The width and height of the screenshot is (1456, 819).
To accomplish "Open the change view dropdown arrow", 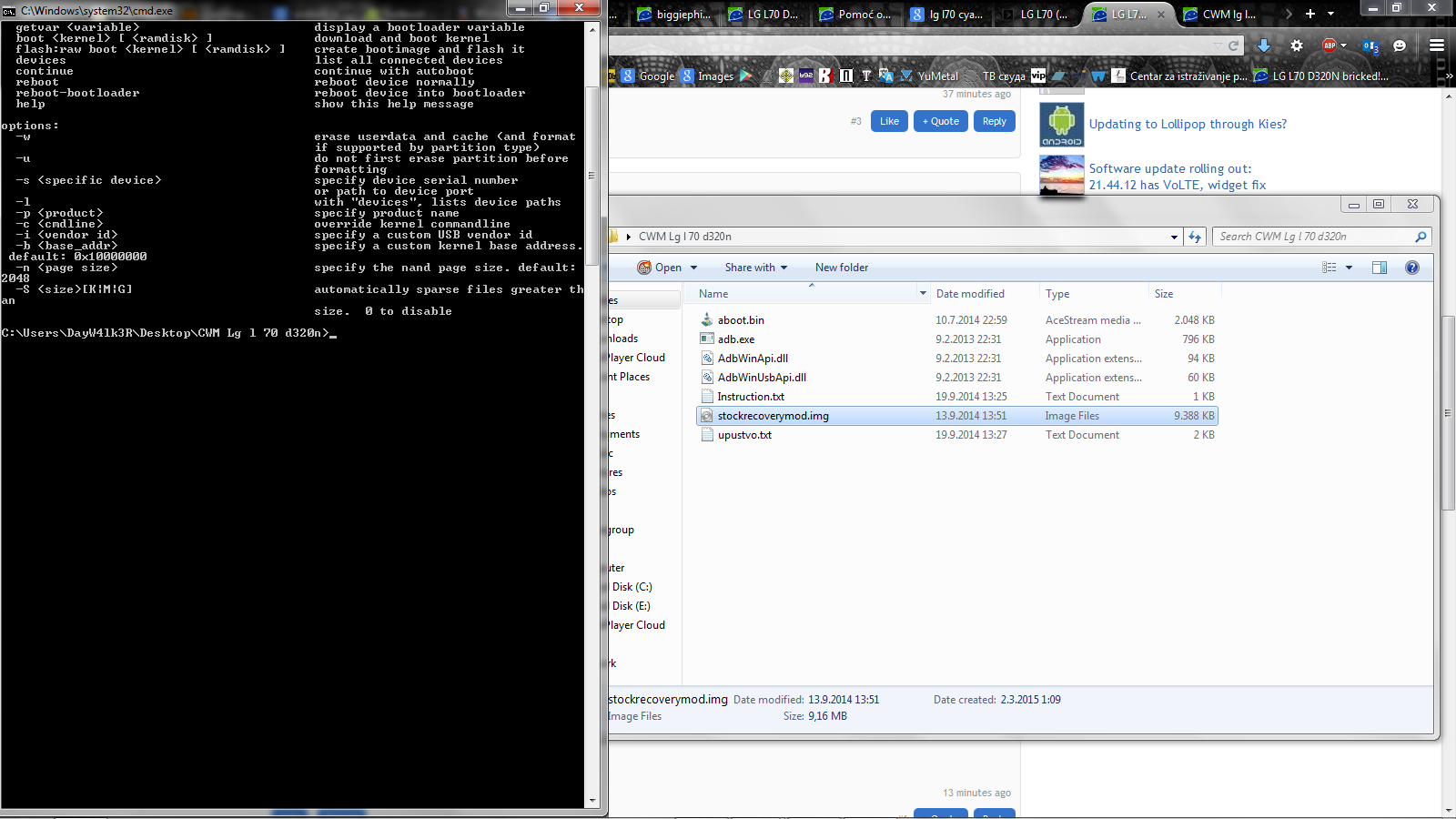I will 1349,268.
